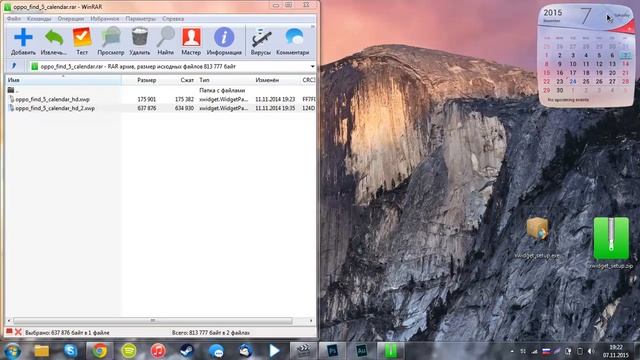Image resolution: width=640 pixels, height=360 pixels.
Task: Click the status bar drive icon
Action: pyautogui.click(x=9, y=332)
